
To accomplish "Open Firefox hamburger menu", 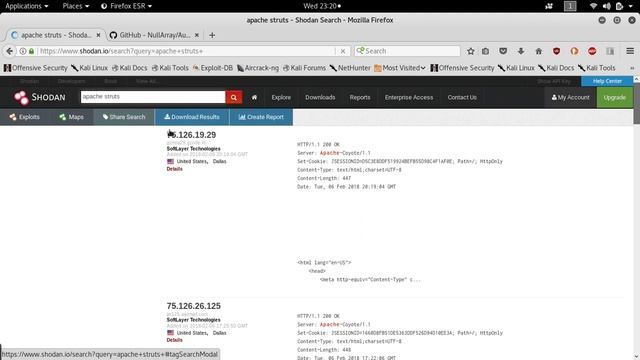I will 630,51.
